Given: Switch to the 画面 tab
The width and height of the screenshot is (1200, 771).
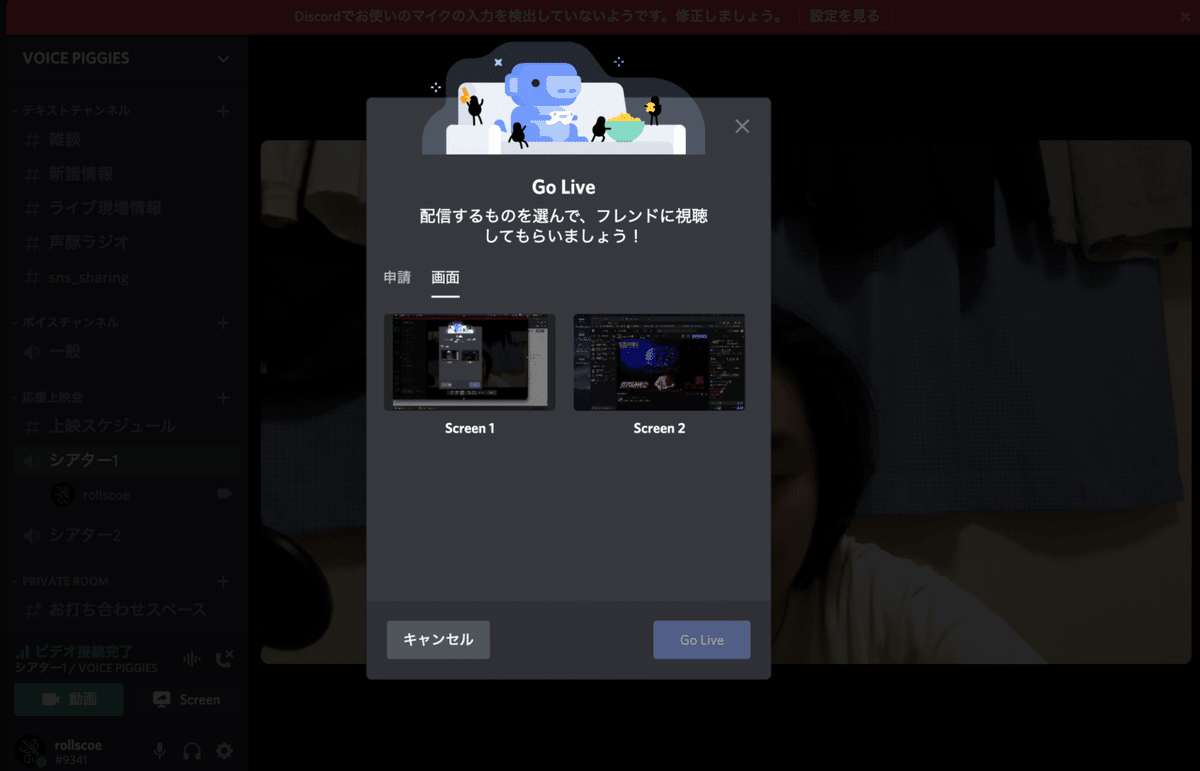Looking at the screenshot, I should tap(445, 278).
